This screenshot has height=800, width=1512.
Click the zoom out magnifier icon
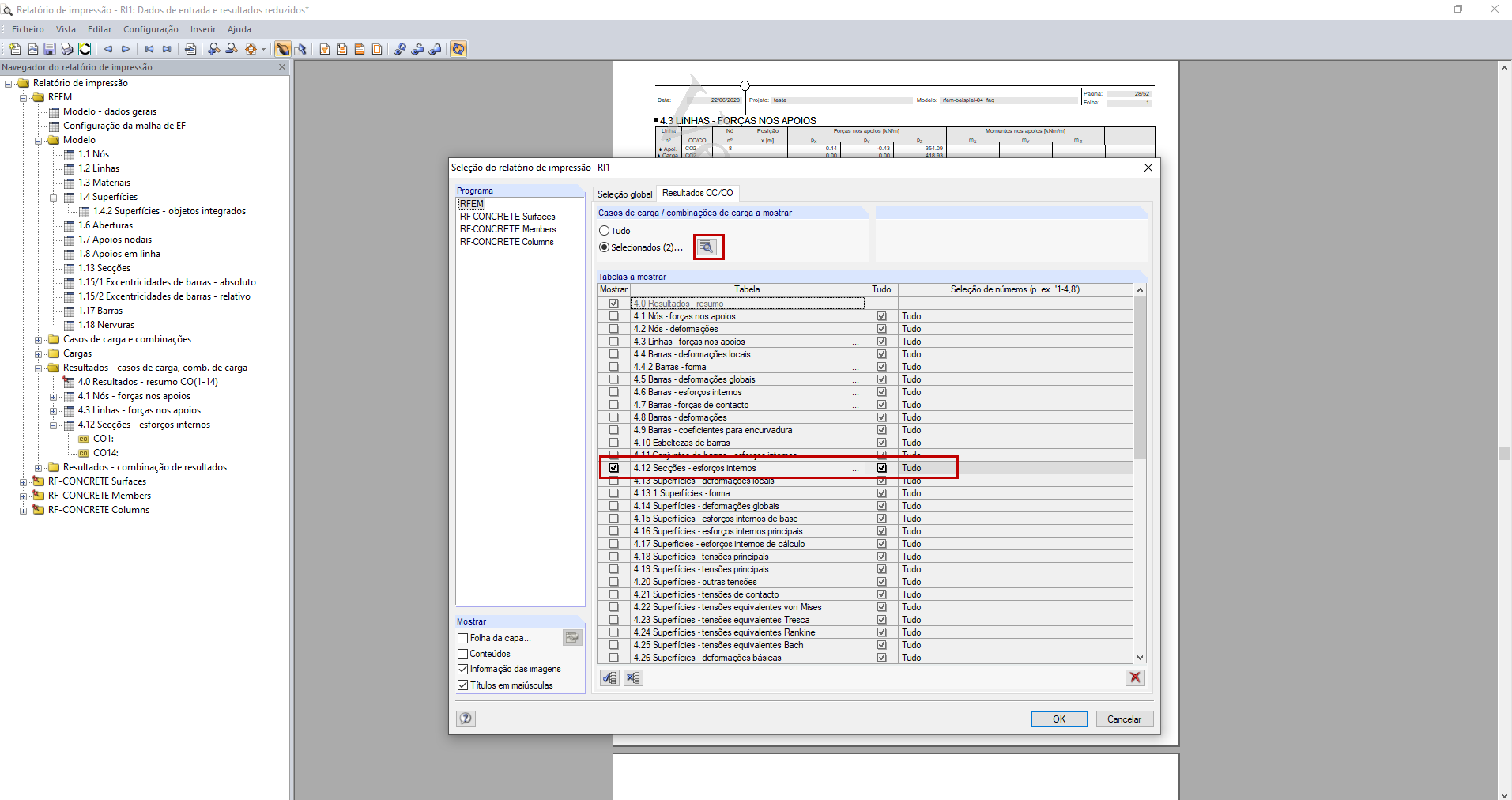tap(232, 49)
